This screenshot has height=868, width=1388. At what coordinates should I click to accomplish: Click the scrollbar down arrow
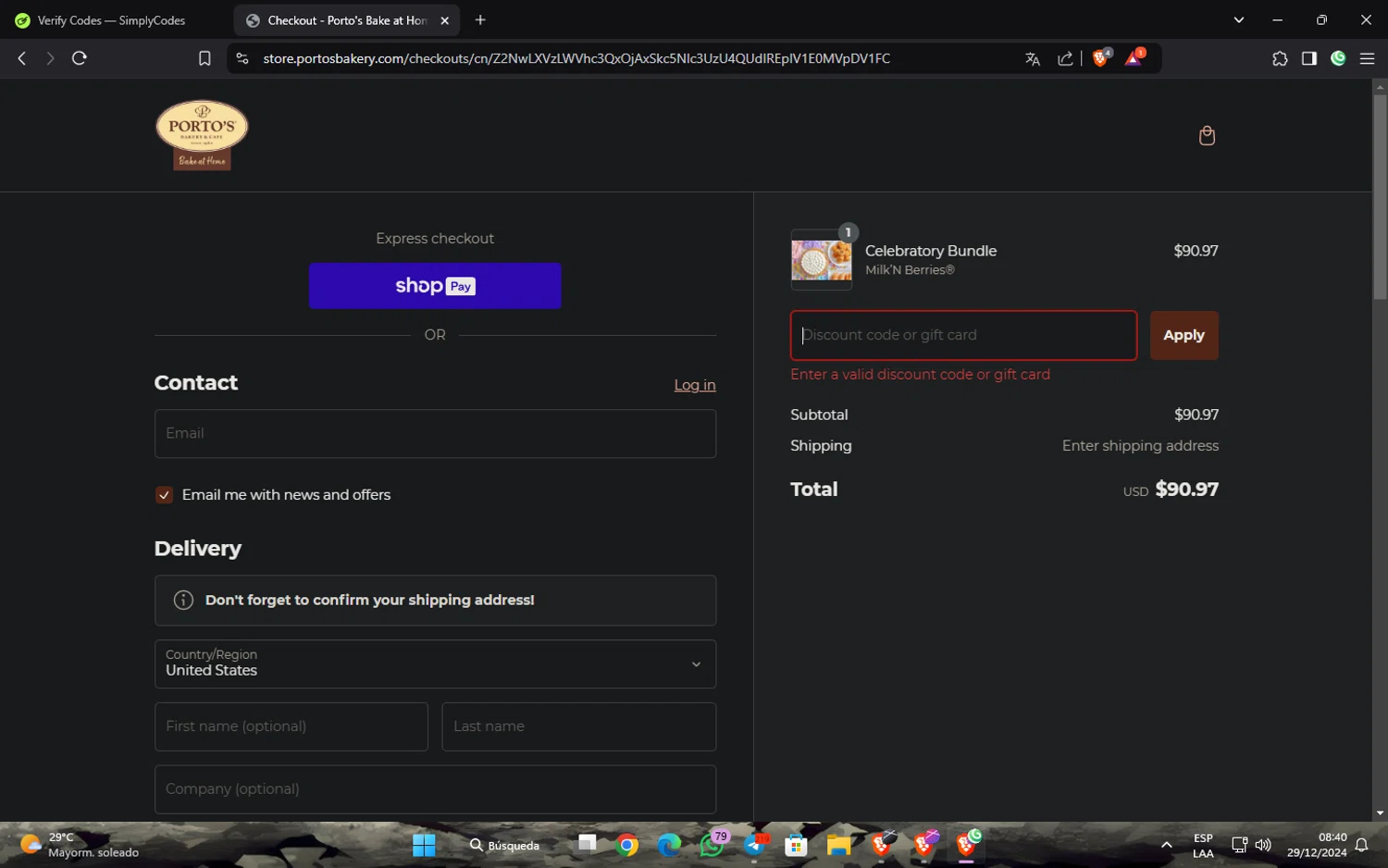tap(1380, 813)
